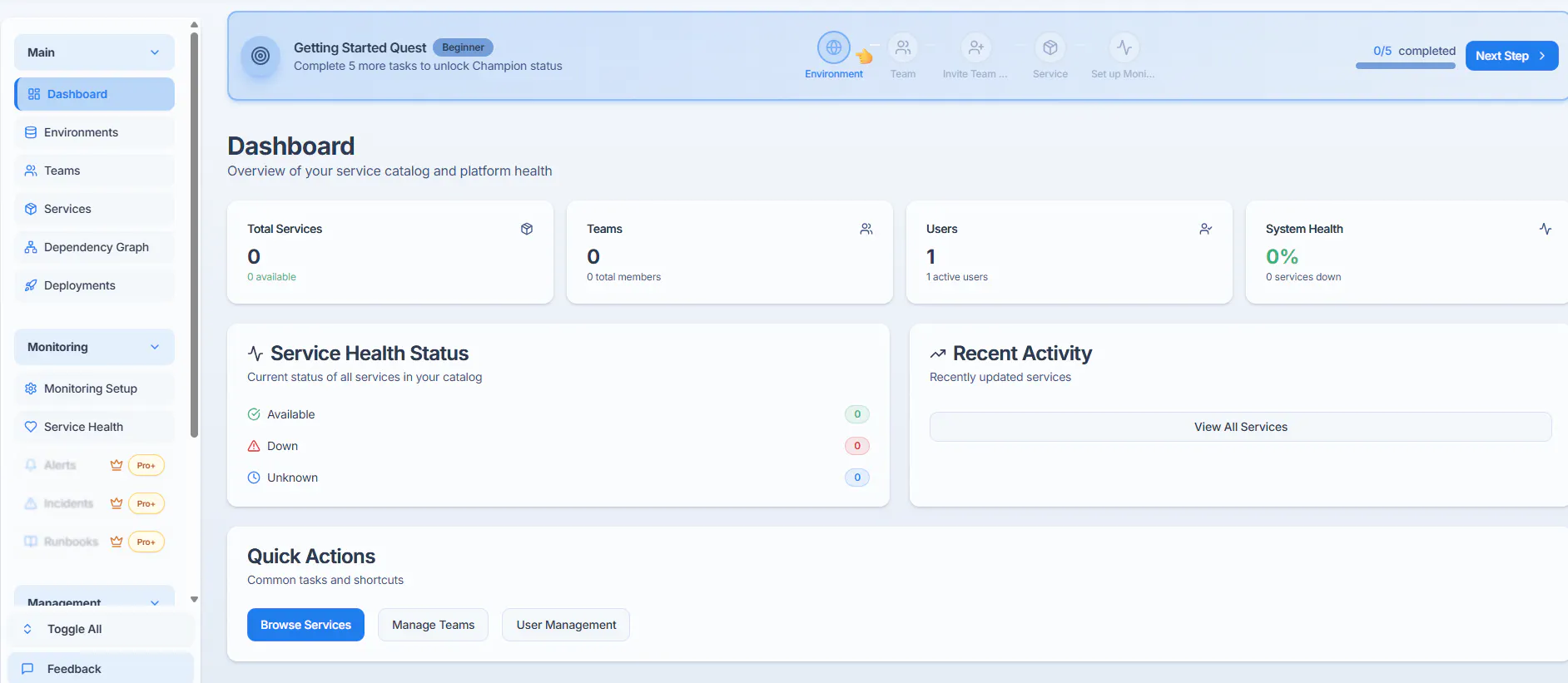Image resolution: width=1568 pixels, height=683 pixels.
Task: Select the Invite Team quest step icon
Action: (976, 47)
